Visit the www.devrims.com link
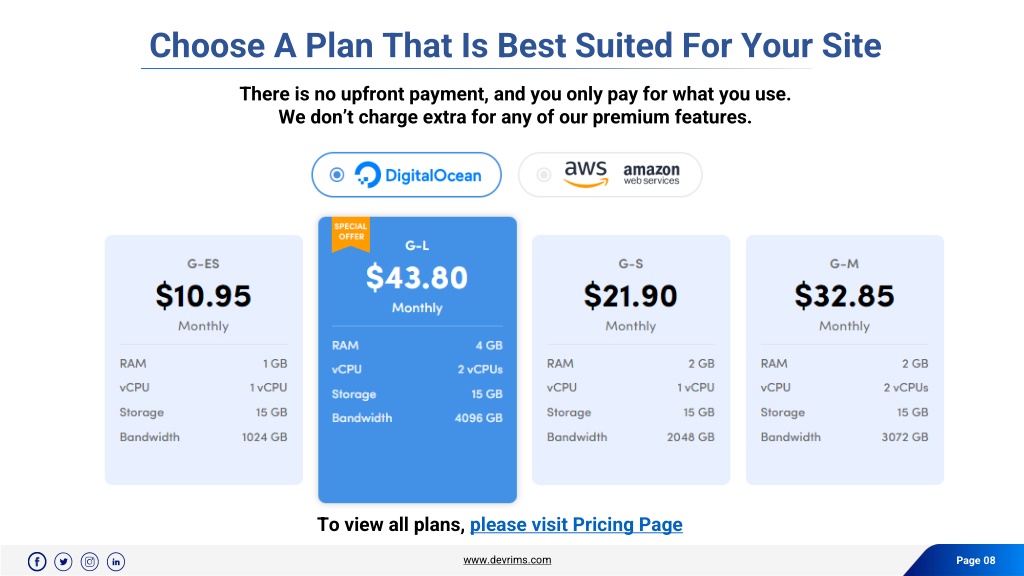This screenshot has height=576, width=1024. (507, 560)
